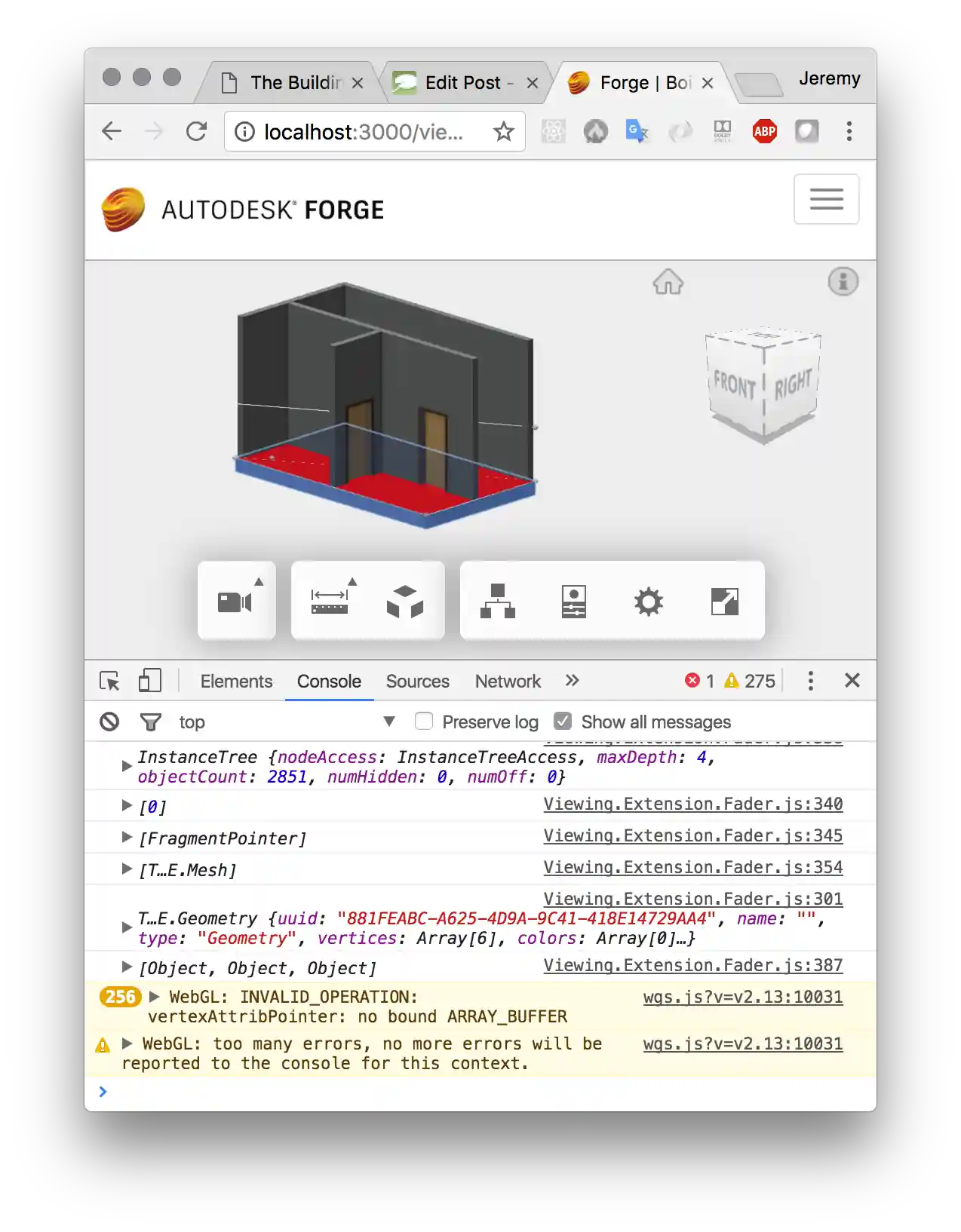The image size is (961, 1232).
Task: Open the model browser structure icon
Action: click(x=498, y=602)
